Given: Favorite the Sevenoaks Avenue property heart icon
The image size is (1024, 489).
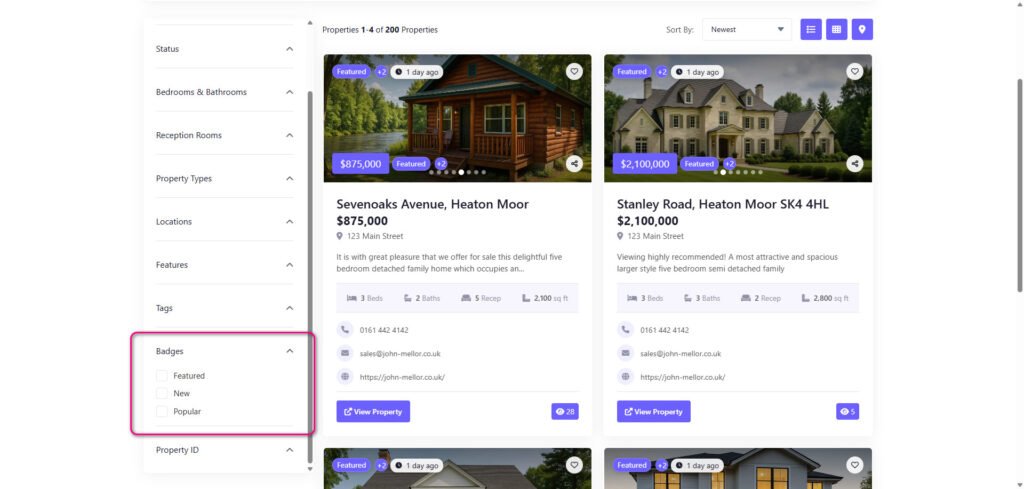Looking at the screenshot, I should [574, 71].
